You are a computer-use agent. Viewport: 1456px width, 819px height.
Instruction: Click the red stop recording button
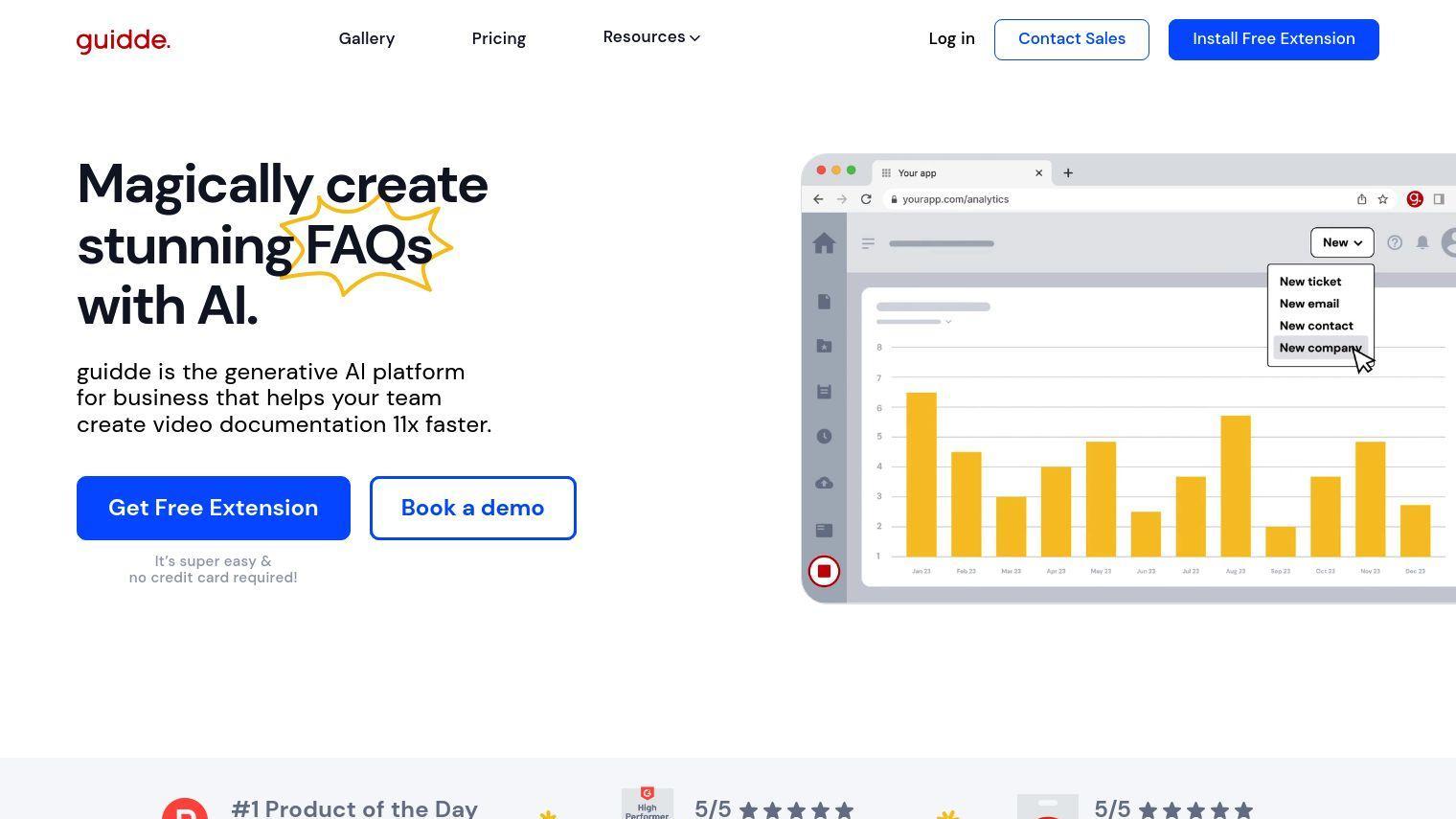click(x=824, y=571)
